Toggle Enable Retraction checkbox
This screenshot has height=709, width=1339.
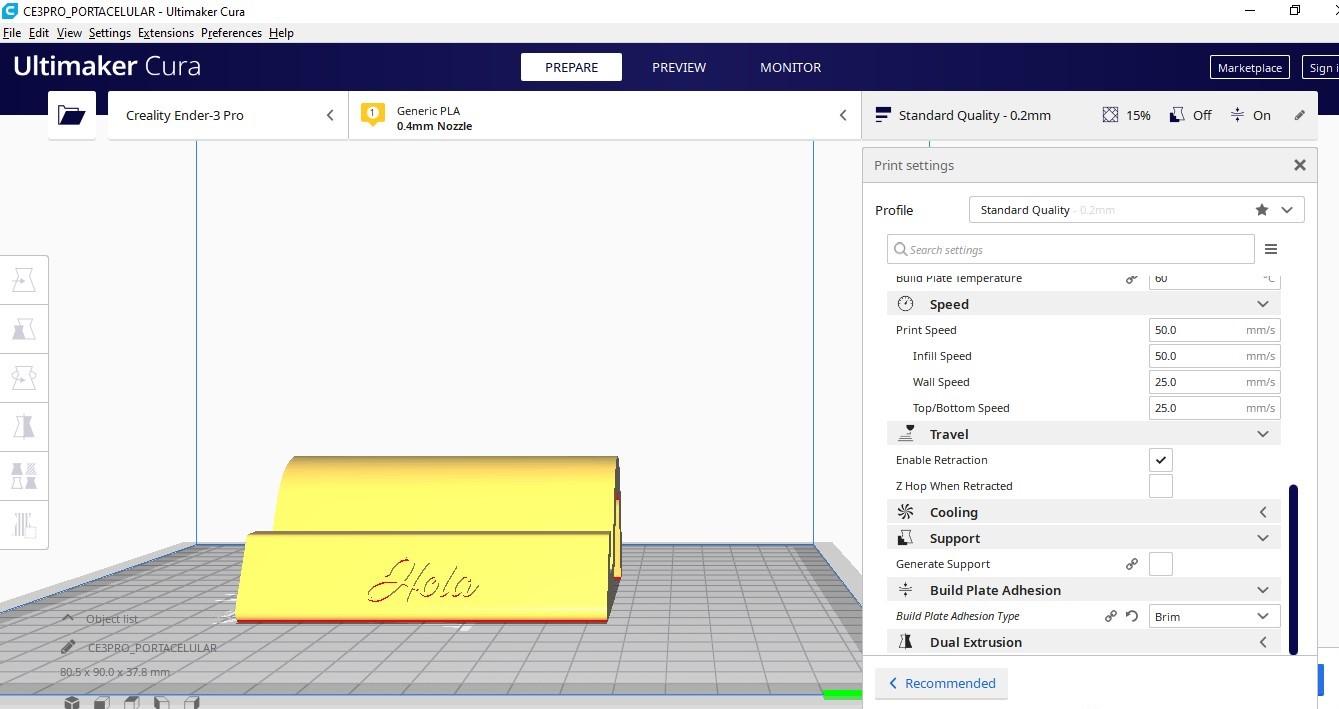(1160, 460)
